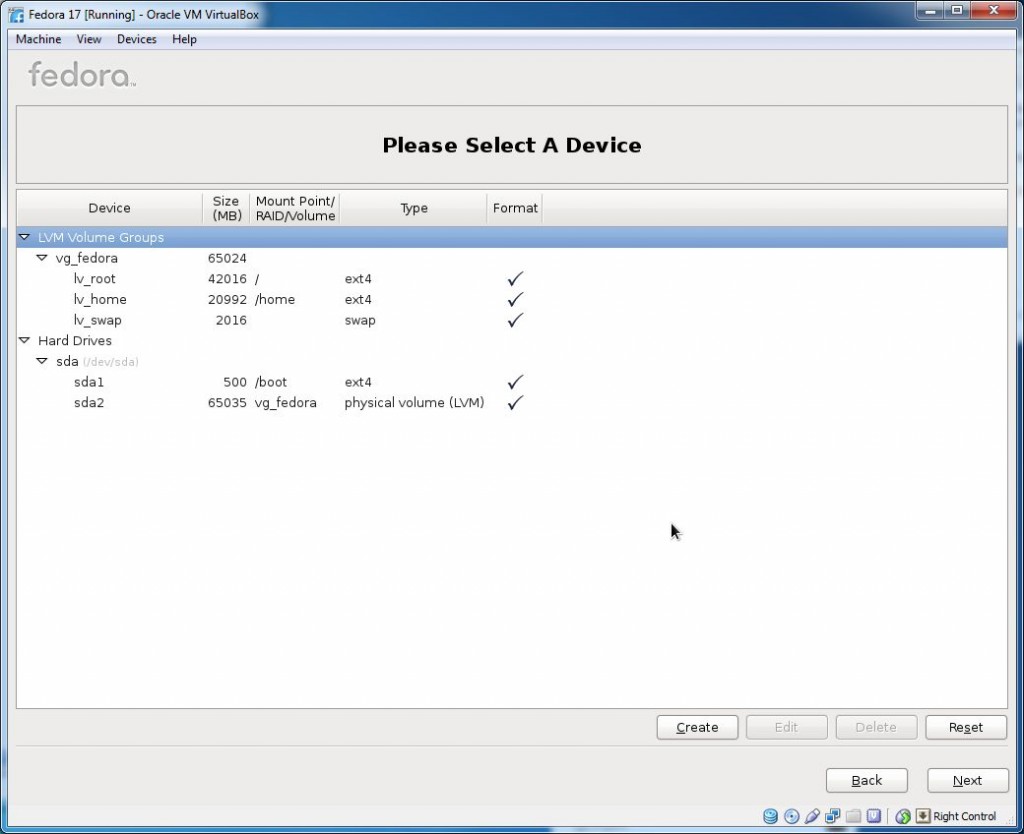Click the disabled Edit button
This screenshot has height=834, width=1024.
(x=786, y=727)
